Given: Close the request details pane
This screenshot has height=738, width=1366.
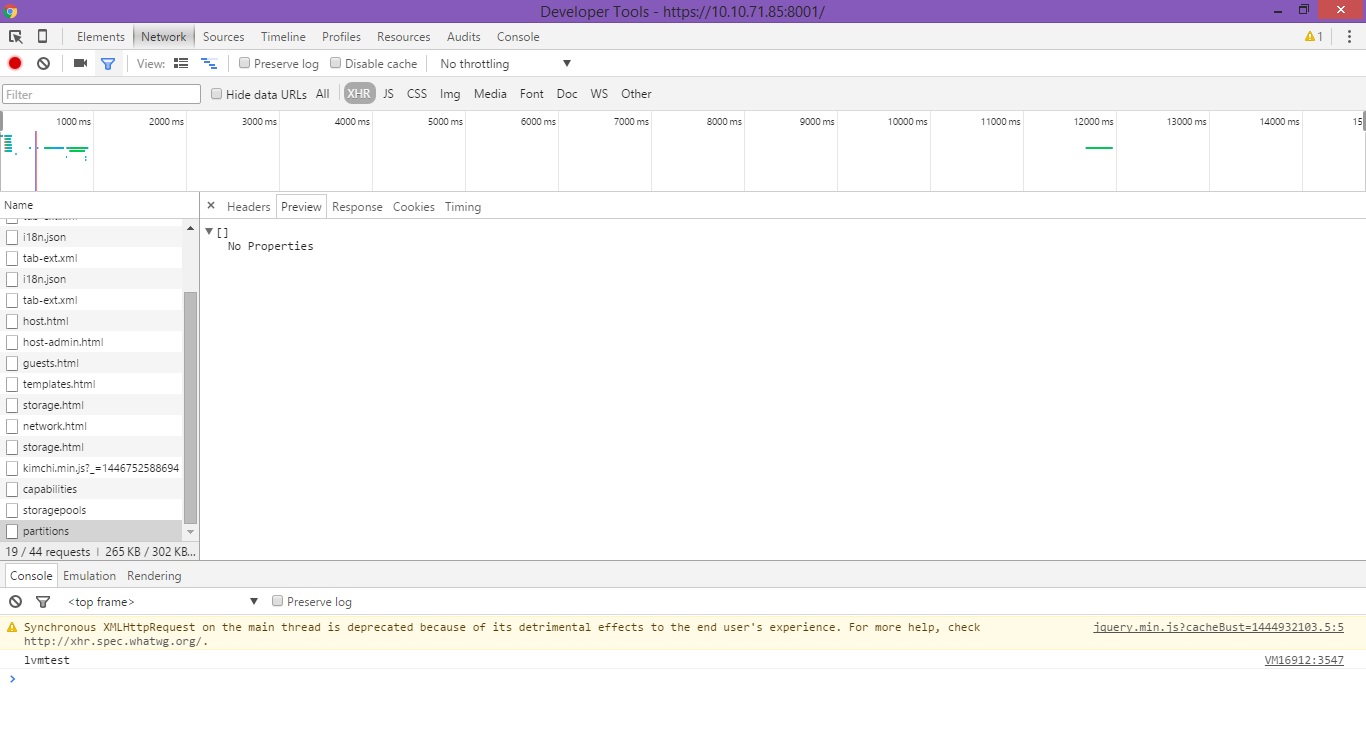Looking at the screenshot, I should tap(211, 206).
